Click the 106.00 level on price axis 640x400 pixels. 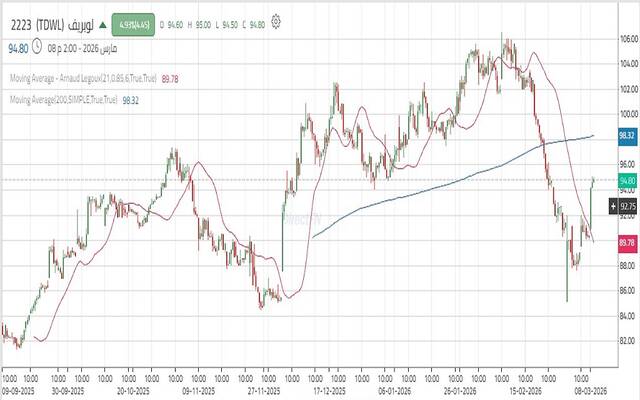(628, 39)
